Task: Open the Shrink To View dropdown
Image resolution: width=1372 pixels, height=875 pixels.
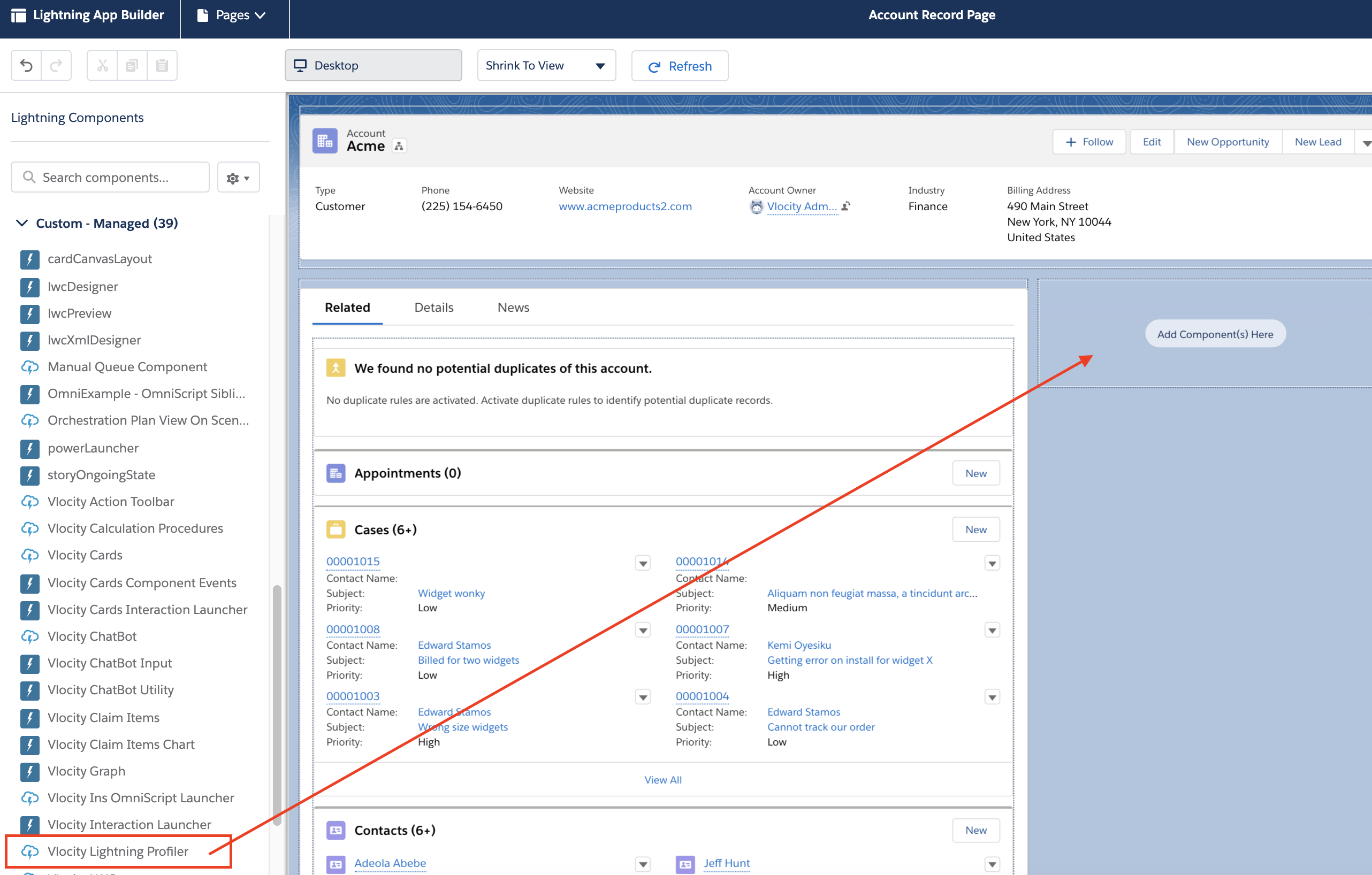Action: coord(546,65)
